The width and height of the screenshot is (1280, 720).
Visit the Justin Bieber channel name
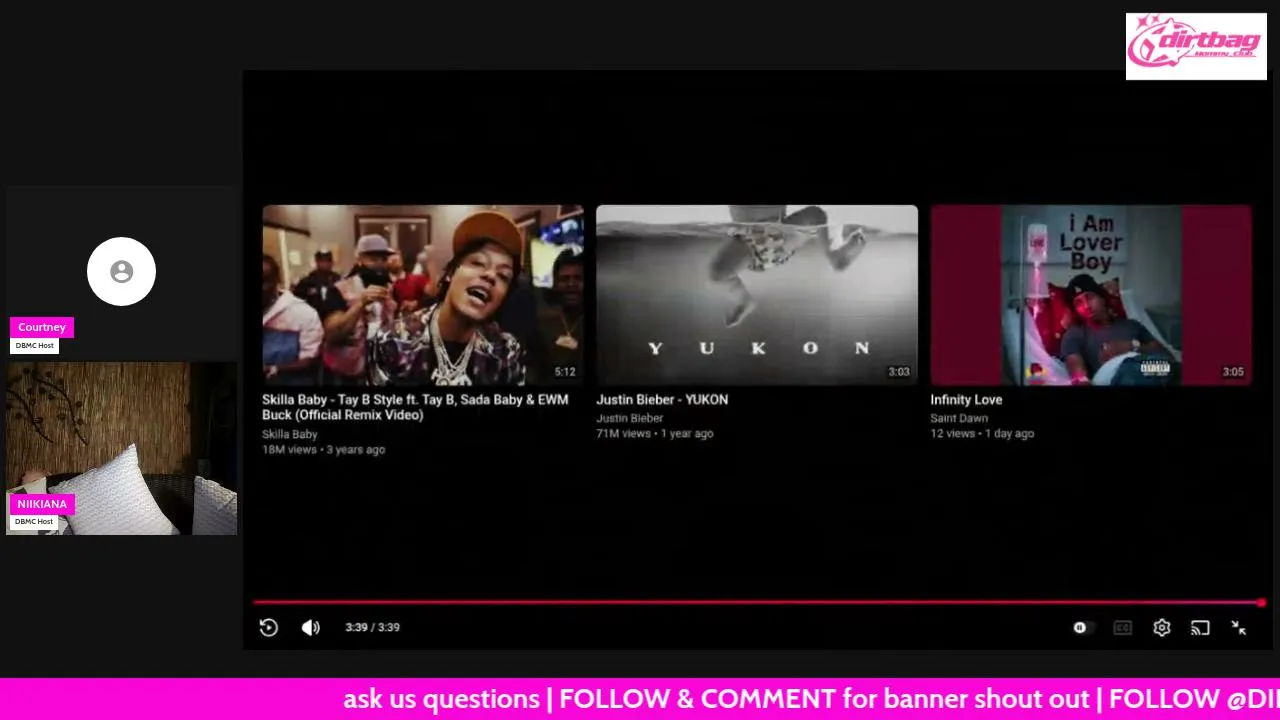click(x=630, y=418)
